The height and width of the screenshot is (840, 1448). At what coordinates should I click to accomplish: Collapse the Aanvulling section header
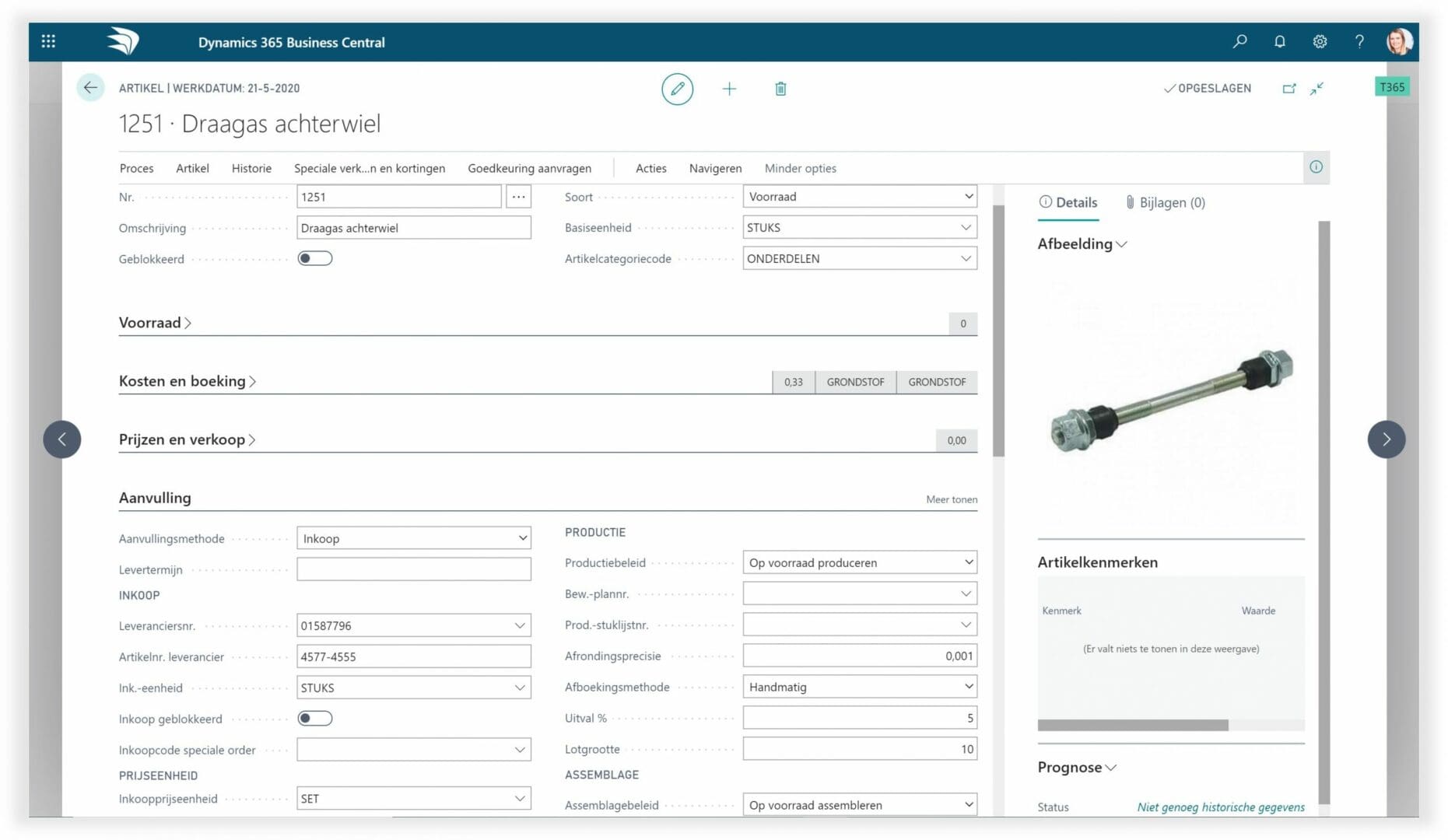click(x=155, y=498)
